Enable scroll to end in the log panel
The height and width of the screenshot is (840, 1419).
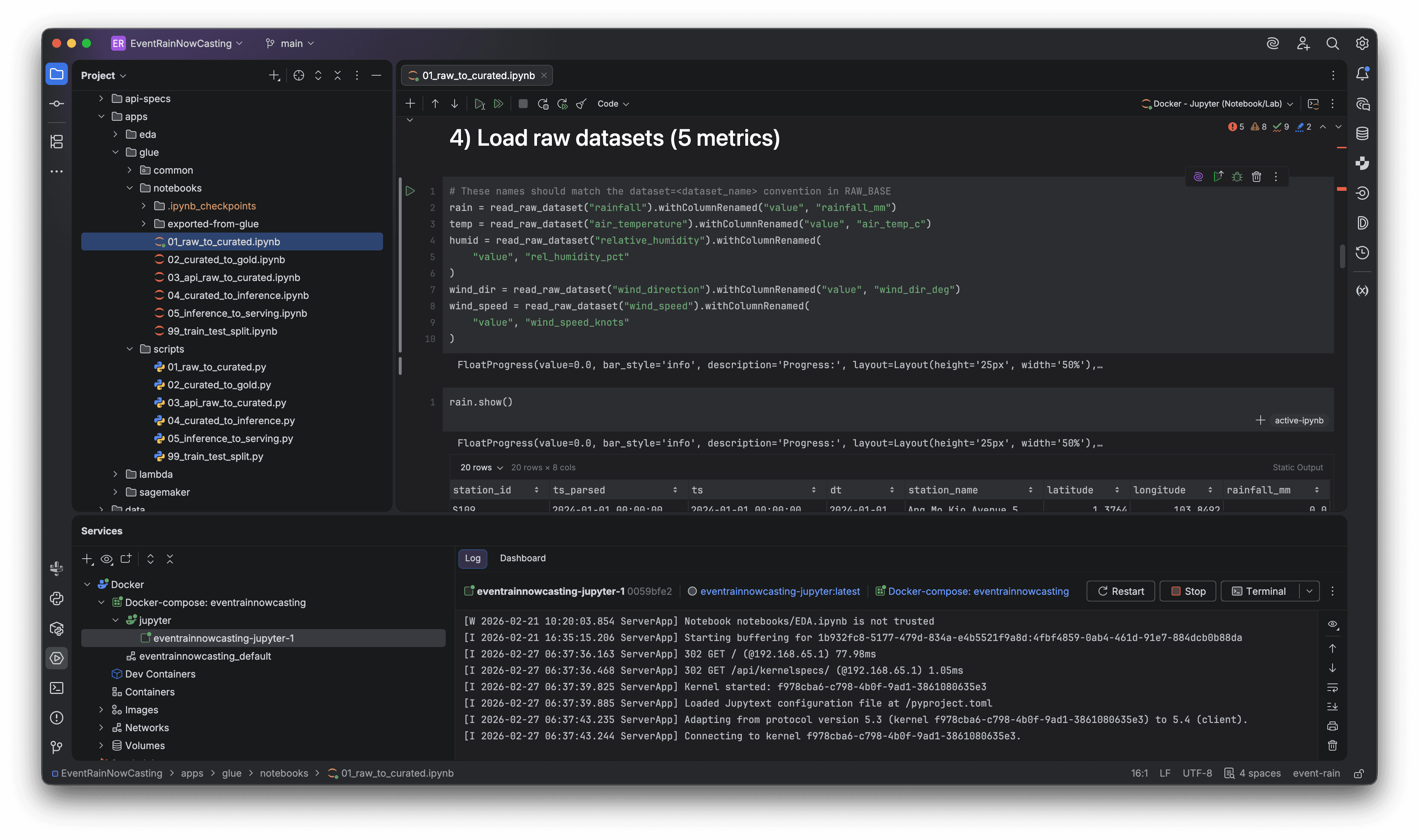[1333, 707]
